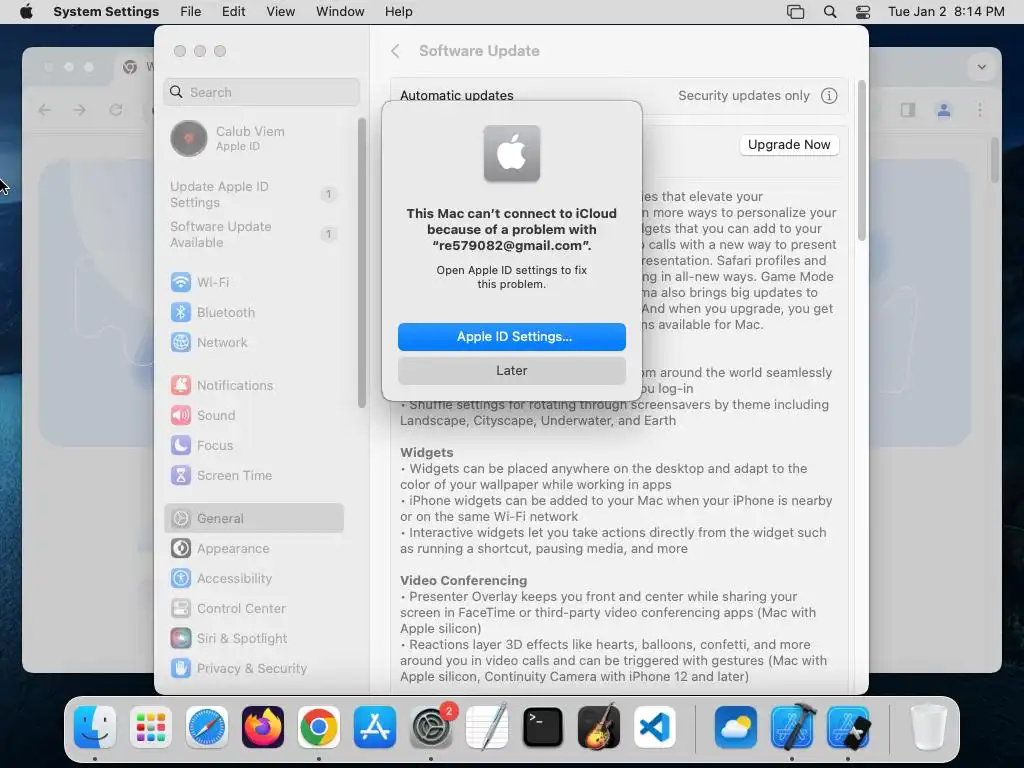1024x768 pixels.
Task: Open Apple ID Settings from dialog
Action: point(511,336)
